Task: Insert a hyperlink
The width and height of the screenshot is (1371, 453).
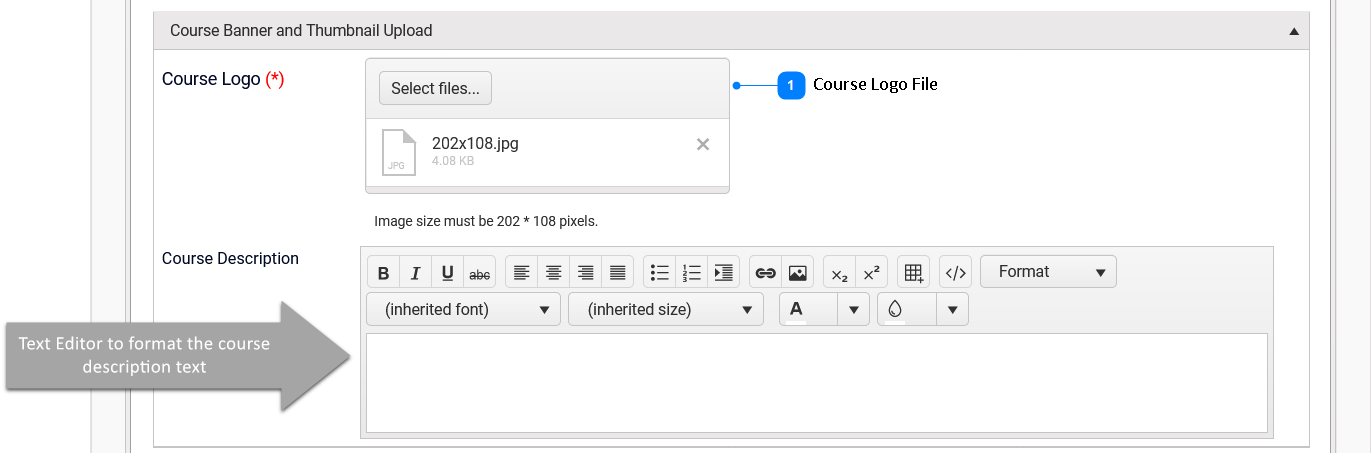Action: 765,272
